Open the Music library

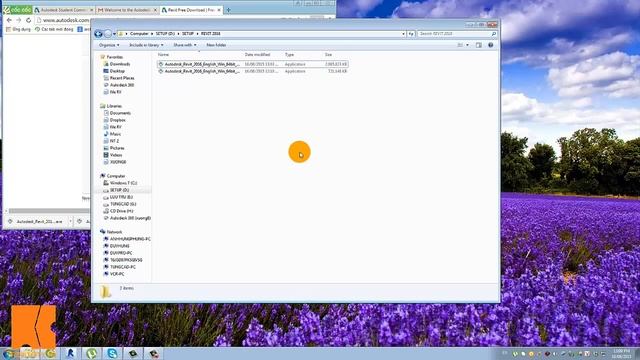pos(115,134)
